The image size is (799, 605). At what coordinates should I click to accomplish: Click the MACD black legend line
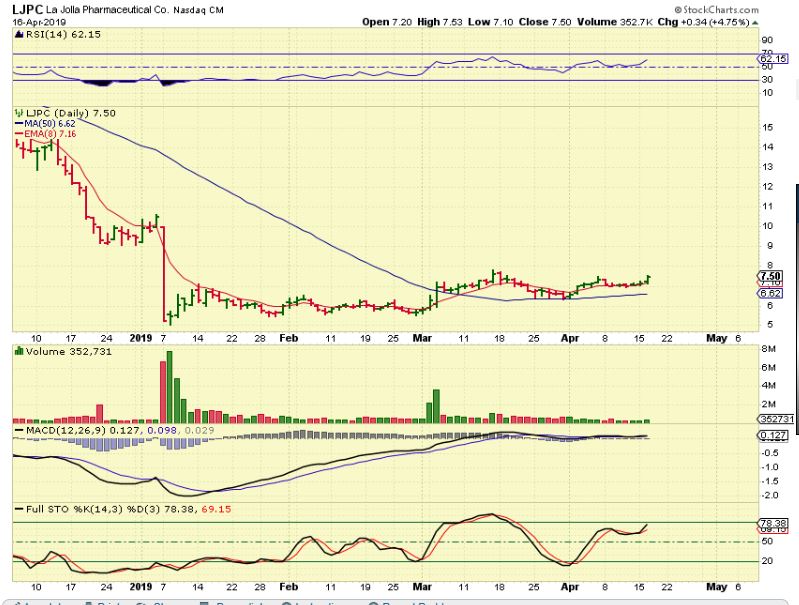19,431
